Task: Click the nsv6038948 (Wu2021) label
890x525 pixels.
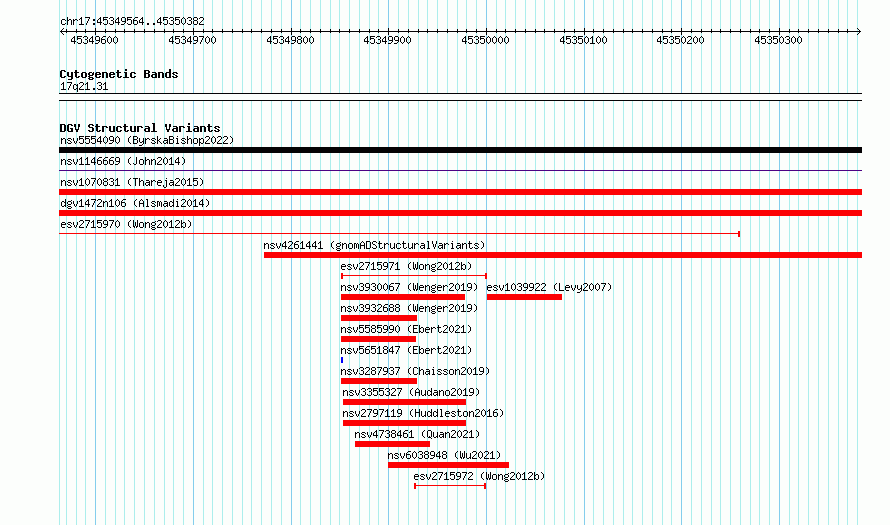Action: pyautogui.click(x=444, y=455)
